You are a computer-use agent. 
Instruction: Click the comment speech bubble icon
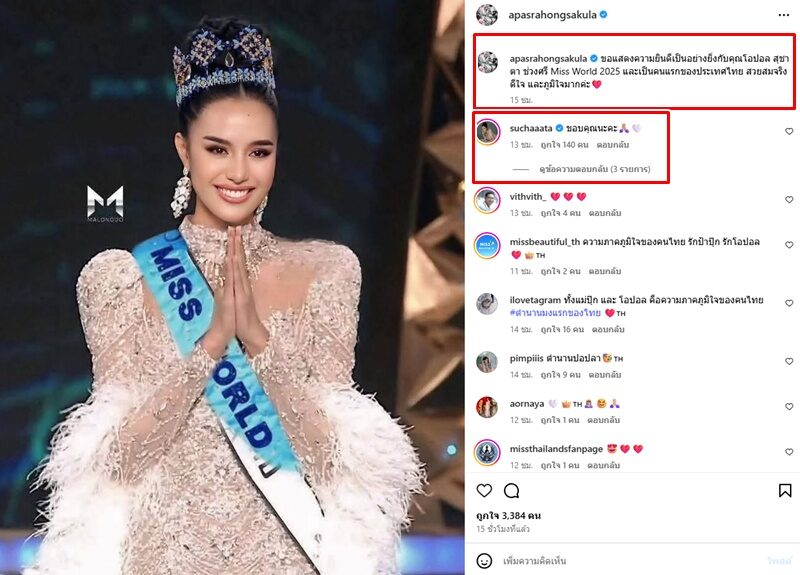511,491
